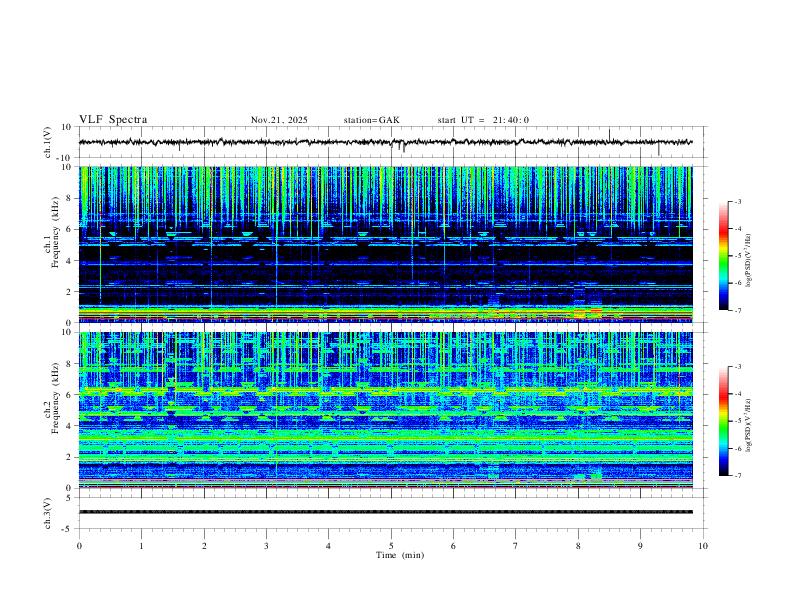This screenshot has width=792, height=612.
Task: Click the log(PSD) label beside ch.2 colorbar
Action: (748, 426)
